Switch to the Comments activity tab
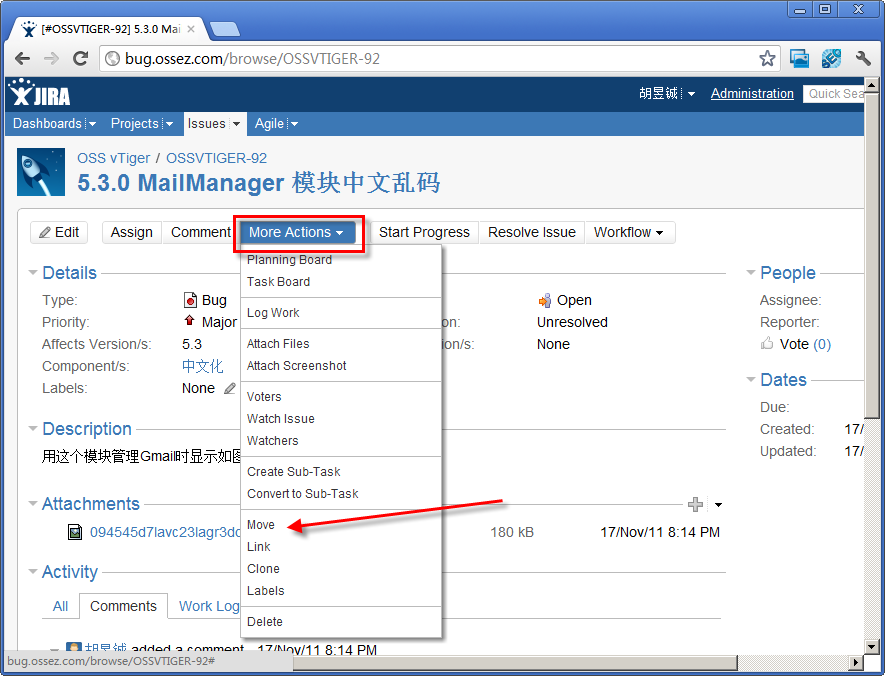Image resolution: width=885 pixels, height=676 pixels. 124,607
